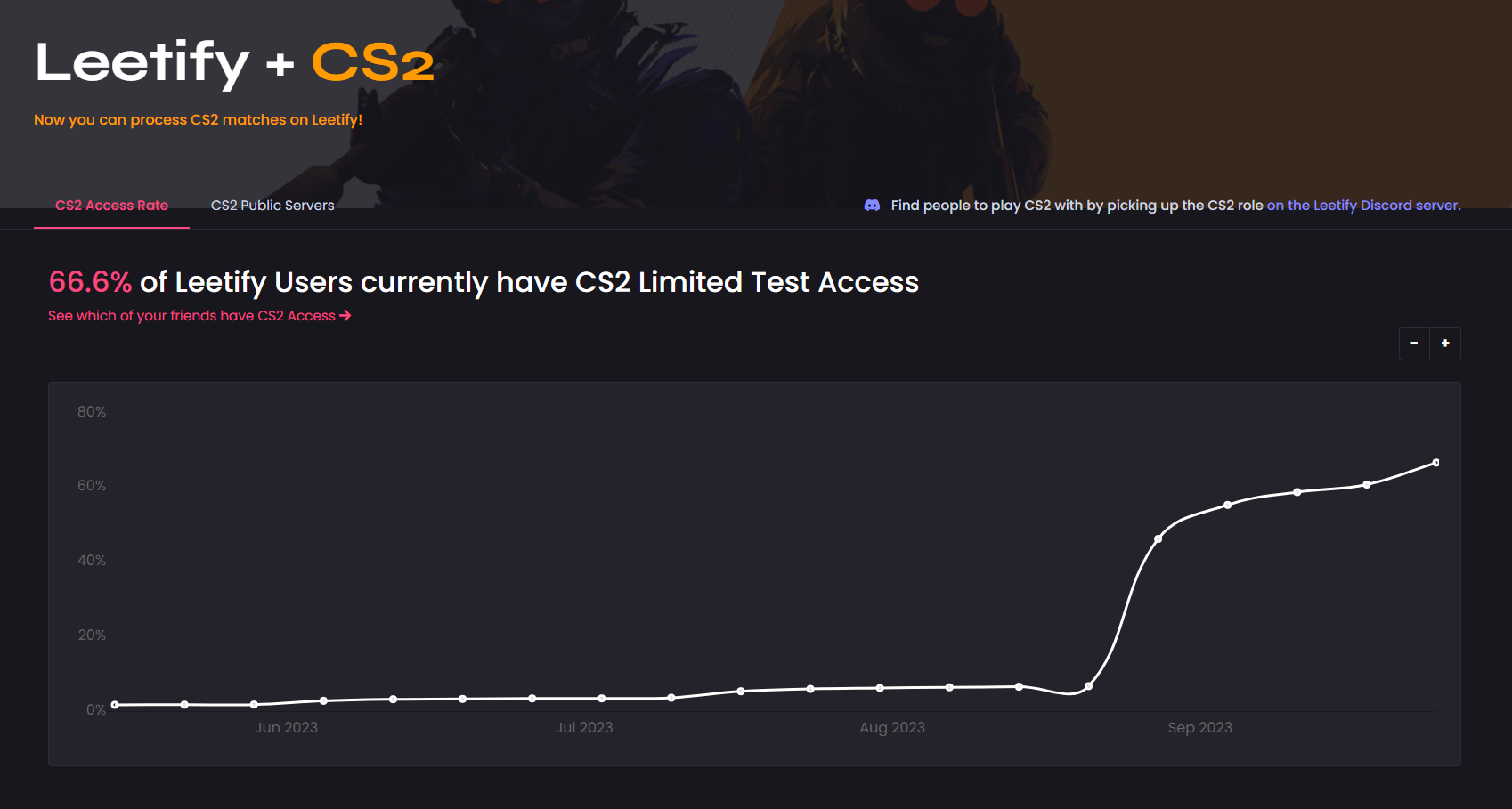This screenshot has height=809, width=1512.
Task: Click the pink tab underline indicator
Action: point(111,227)
